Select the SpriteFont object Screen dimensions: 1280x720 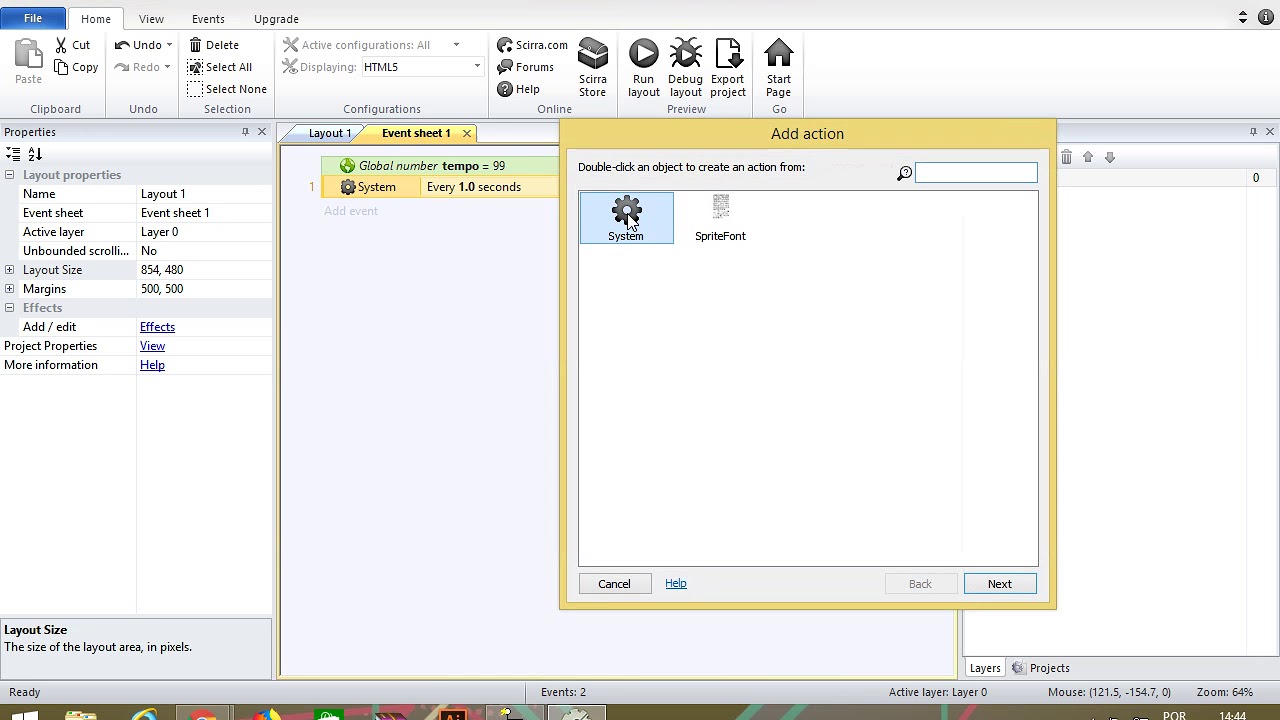[720, 218]
